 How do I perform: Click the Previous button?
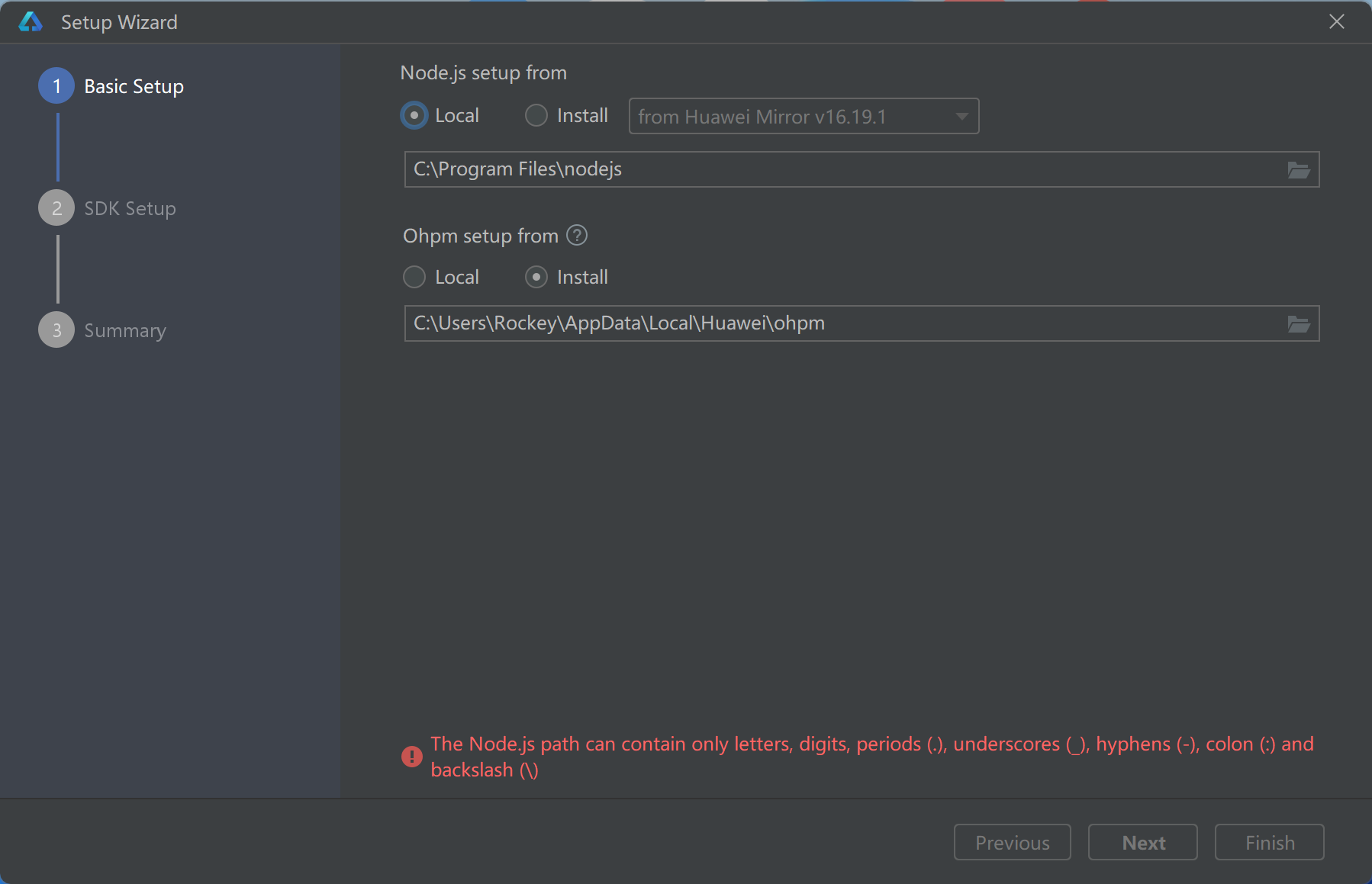click(x=1013, y=842)
